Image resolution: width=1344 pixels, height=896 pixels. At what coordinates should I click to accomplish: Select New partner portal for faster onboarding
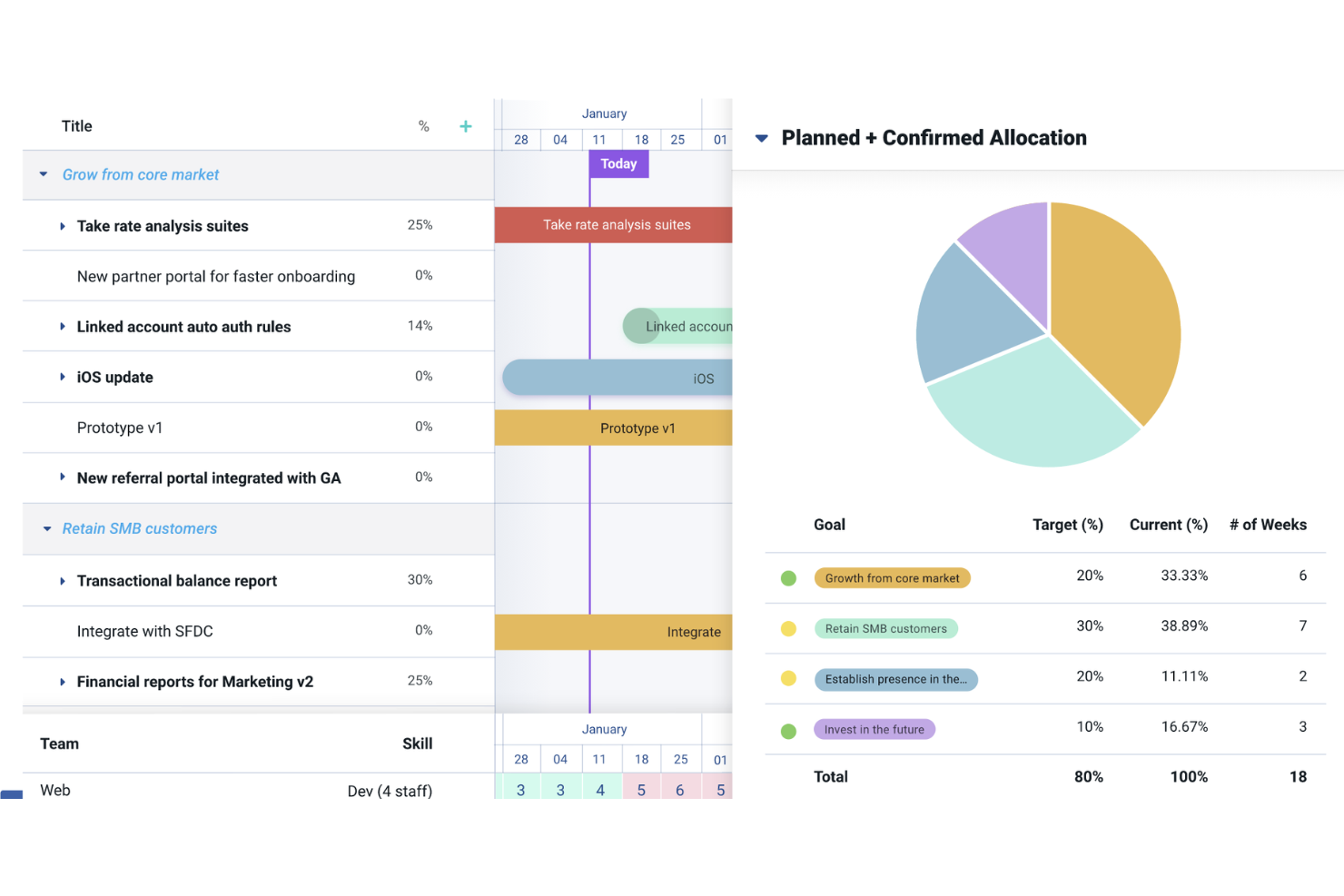(216, 276)
